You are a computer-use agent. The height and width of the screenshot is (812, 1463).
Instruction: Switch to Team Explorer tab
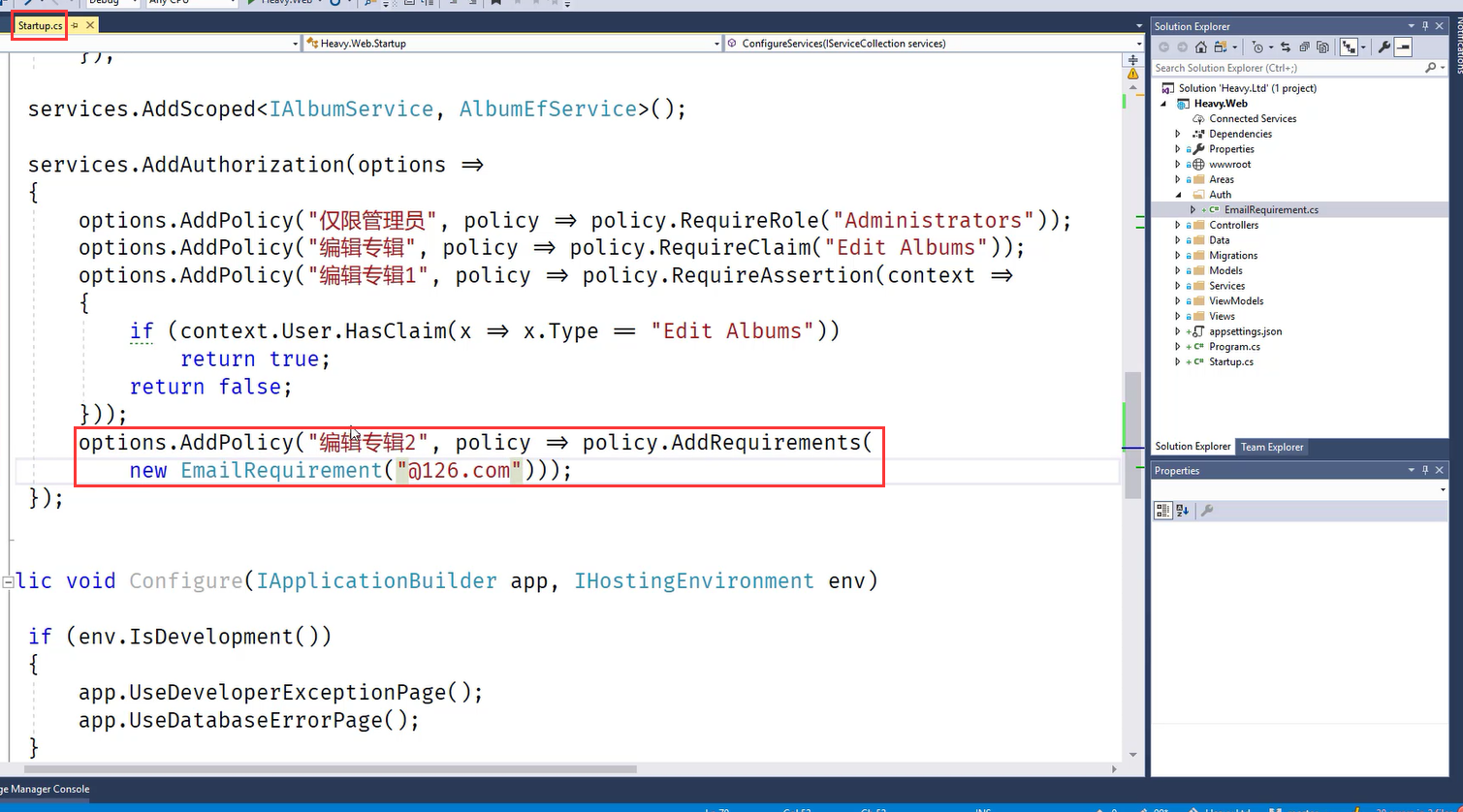(1272, 447)
